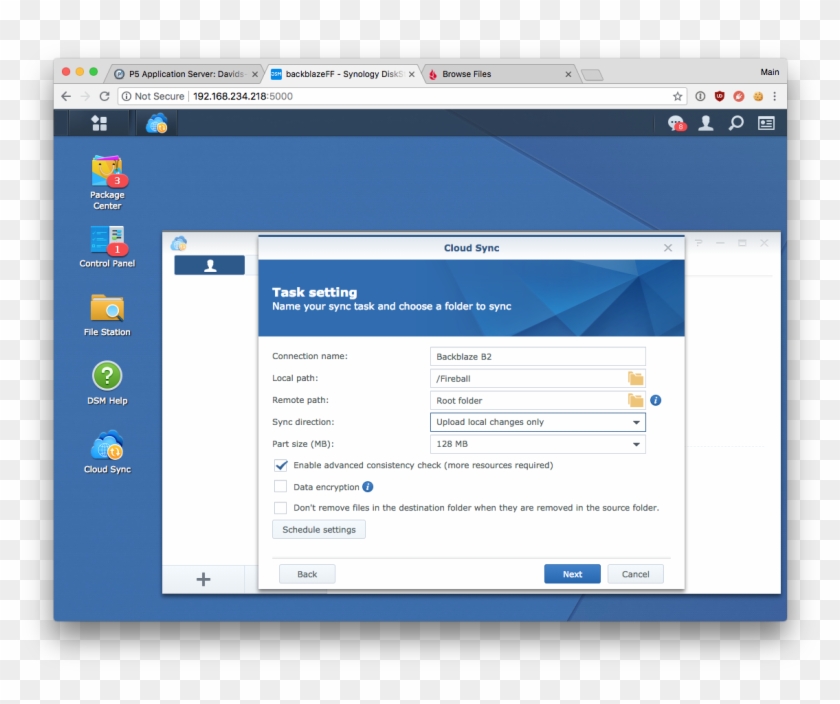Open the Main Menu grid icon
The height and width of the screenshot is (704, 840).
coord(99,122)
